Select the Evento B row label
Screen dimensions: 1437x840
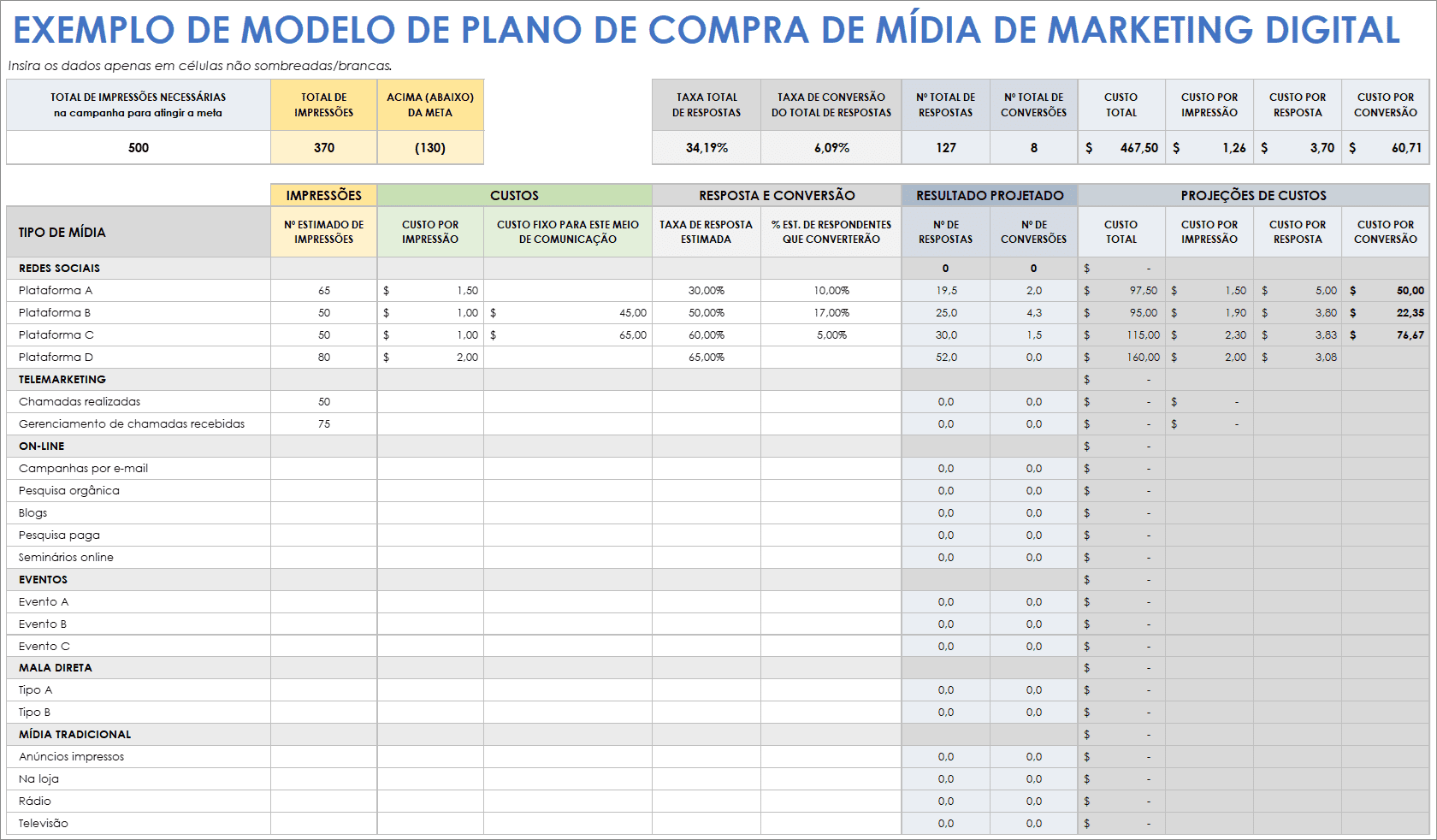point(43,624)
